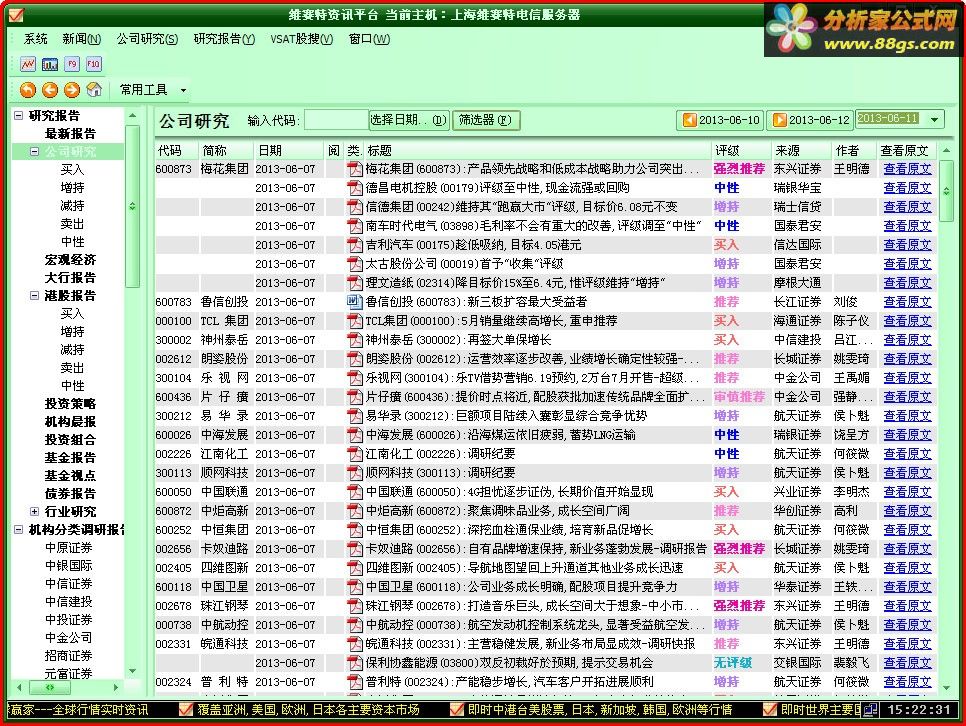Open the 研究报告(Y) menu
This screenshot has height=726, width=966.
224,39
